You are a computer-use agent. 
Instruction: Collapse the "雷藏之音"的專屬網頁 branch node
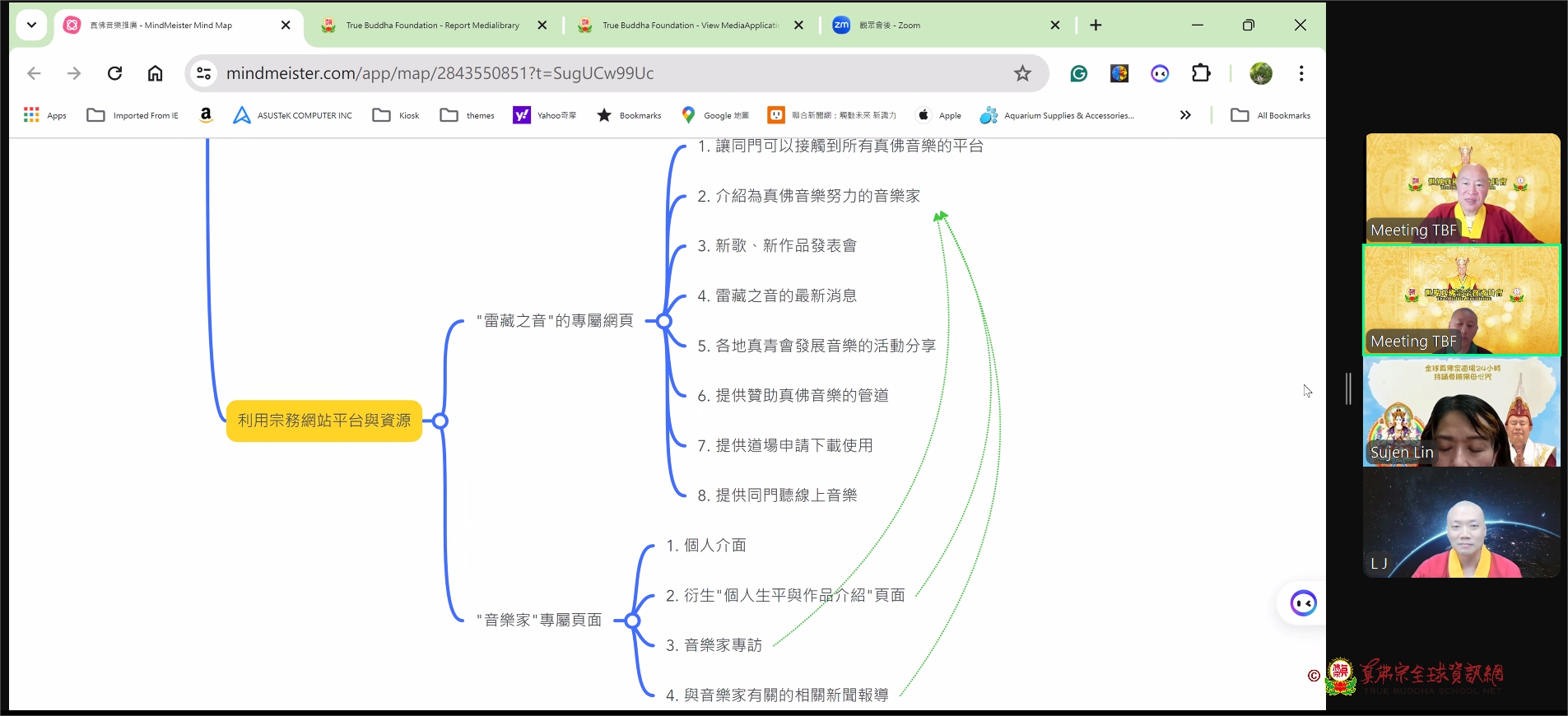(664, 321)
